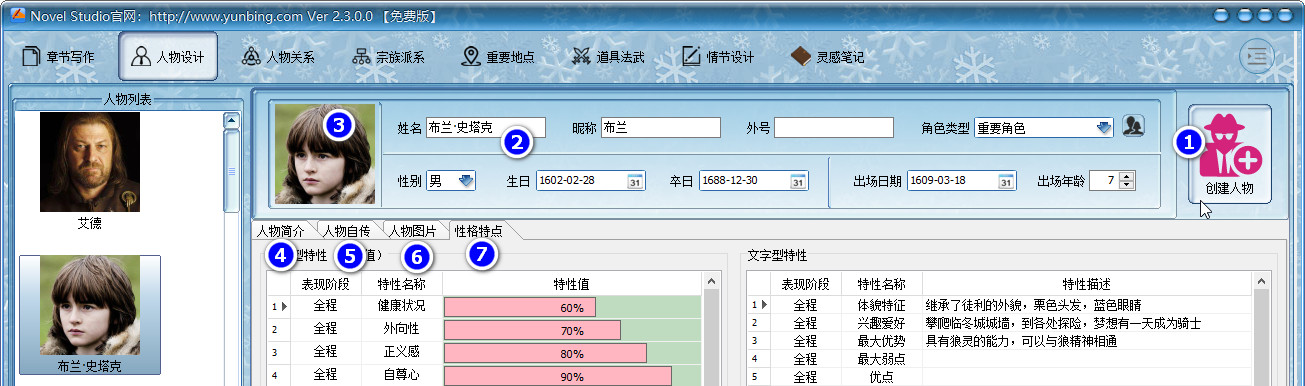Adjust the 自尊心 90% value bar

pos(572,376)
